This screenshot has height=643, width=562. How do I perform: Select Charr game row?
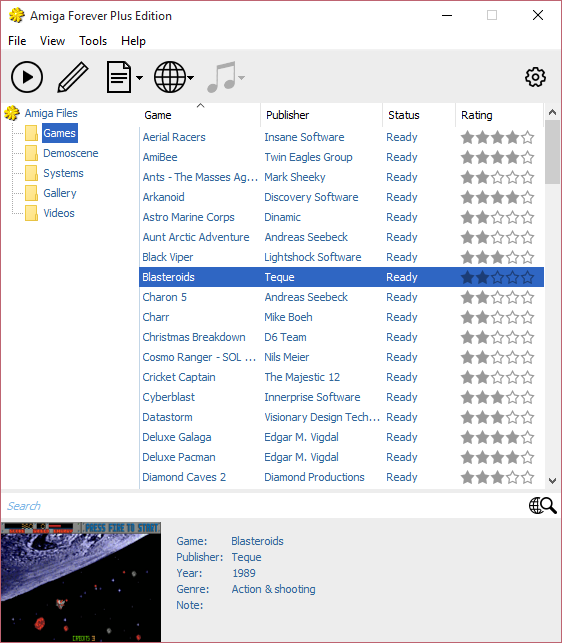[342, 317]
